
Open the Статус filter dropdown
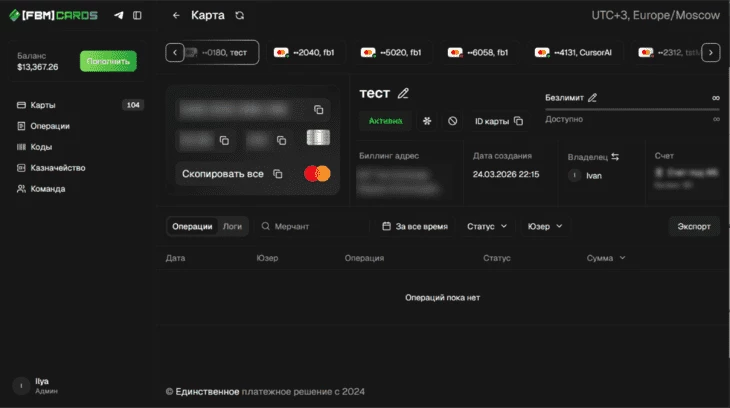click(x=487, y=227)
